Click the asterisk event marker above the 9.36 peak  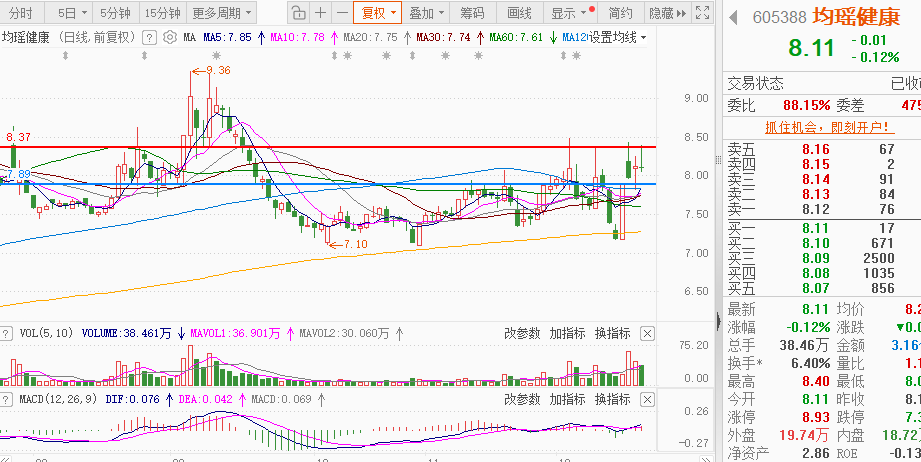pos(216,56)
